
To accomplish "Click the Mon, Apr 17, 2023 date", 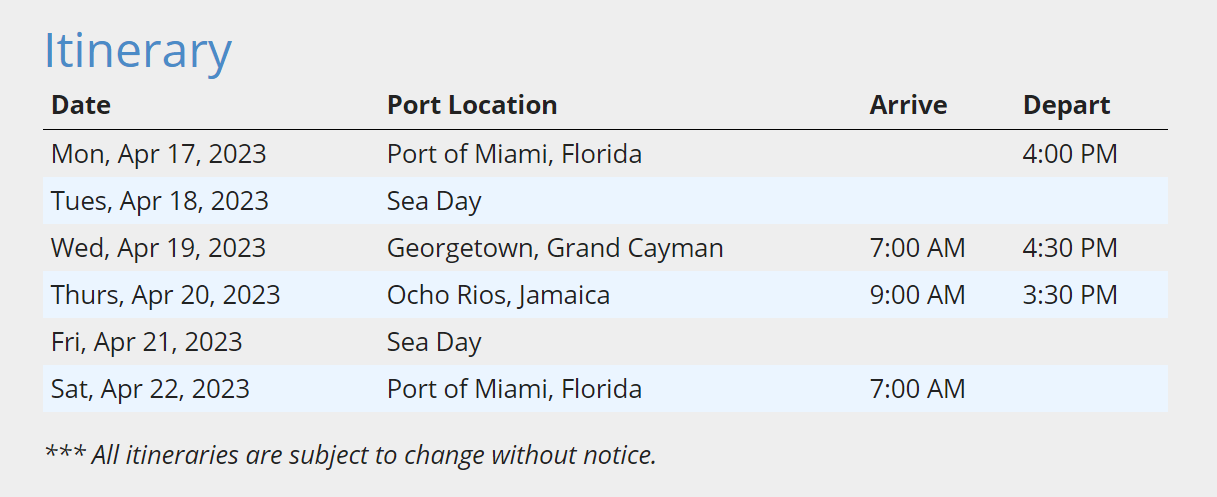I will tap(159, 154).
